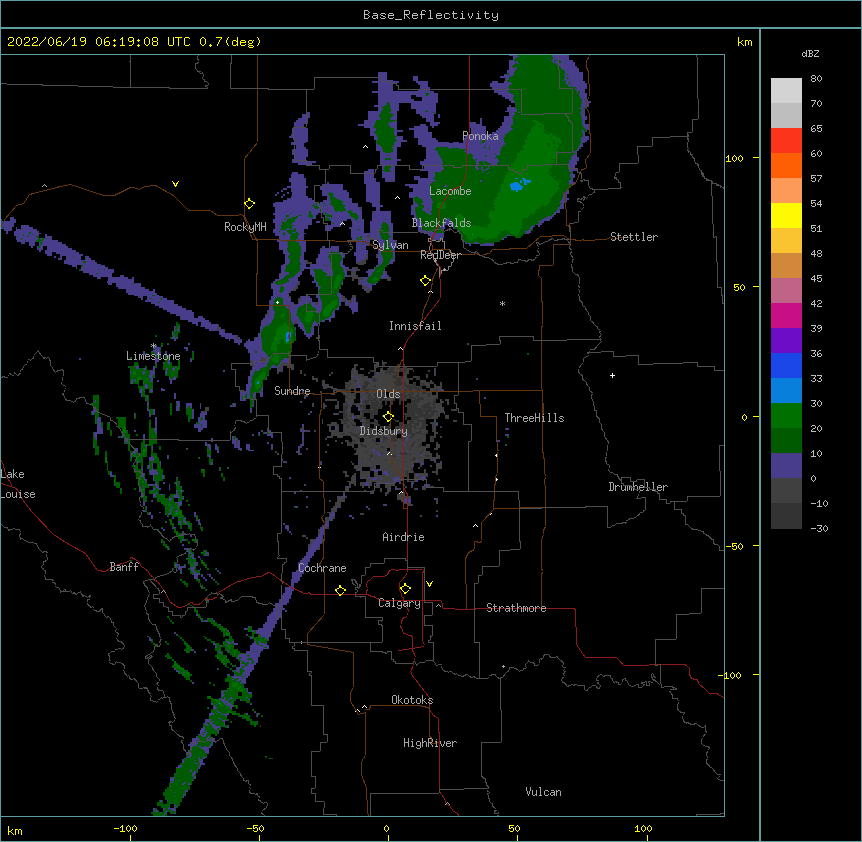Select the light blue 30-33 dBZ swatch
Image resolution: width=862 pixels, height=842 pixels.
coord(786,391)
